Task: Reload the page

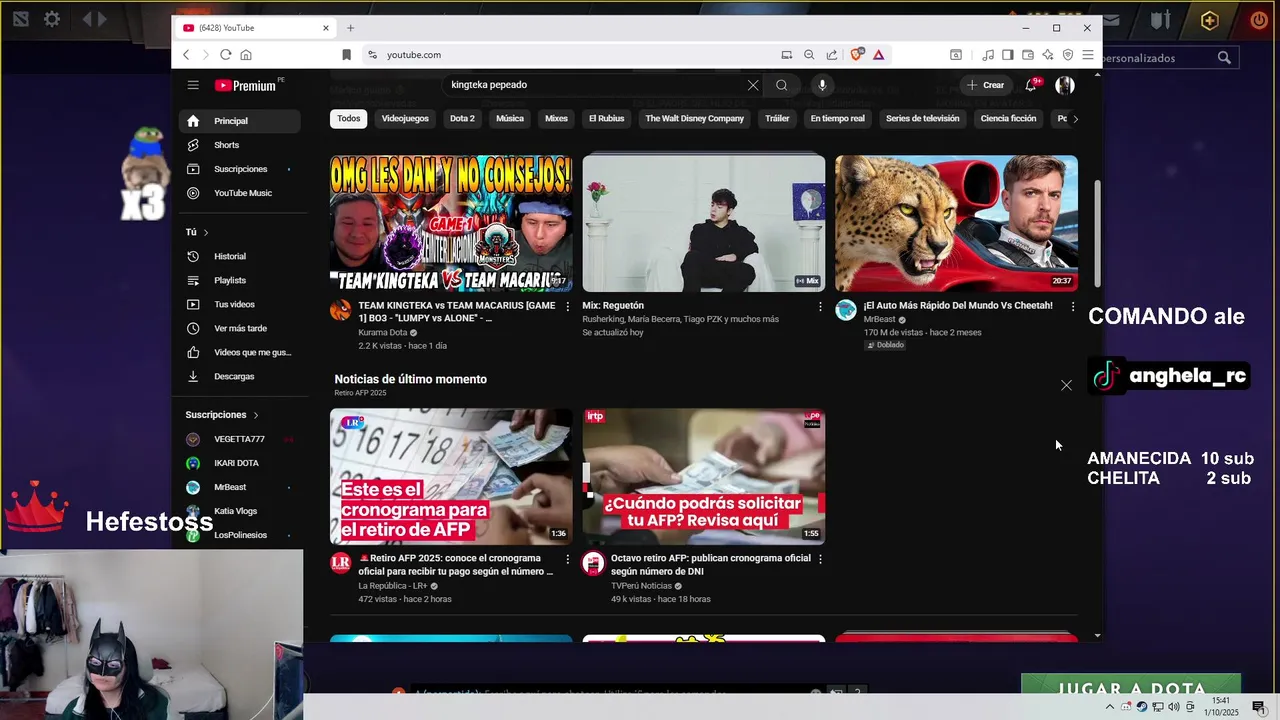Action: [226, 55]
